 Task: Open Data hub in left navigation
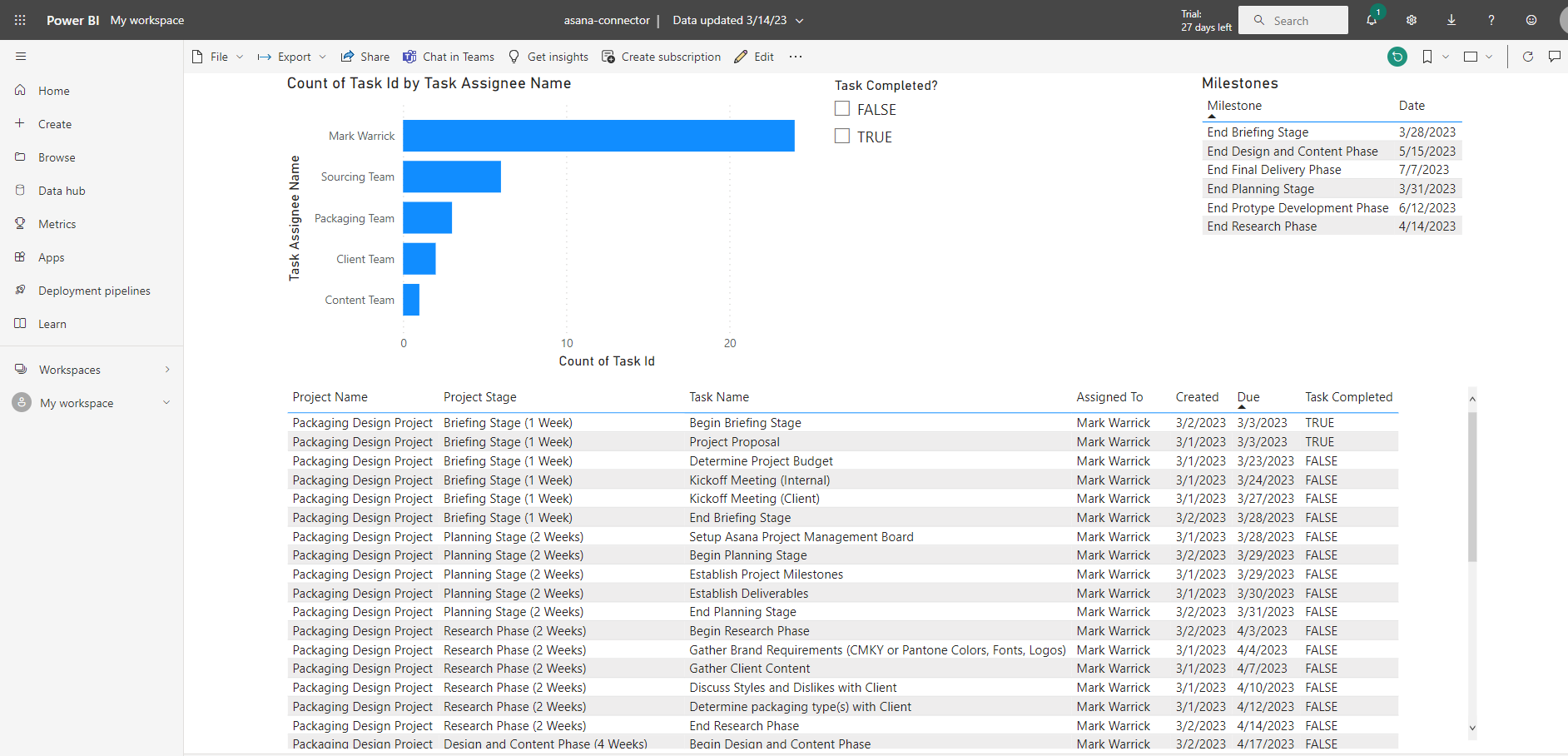coord(62,191)
